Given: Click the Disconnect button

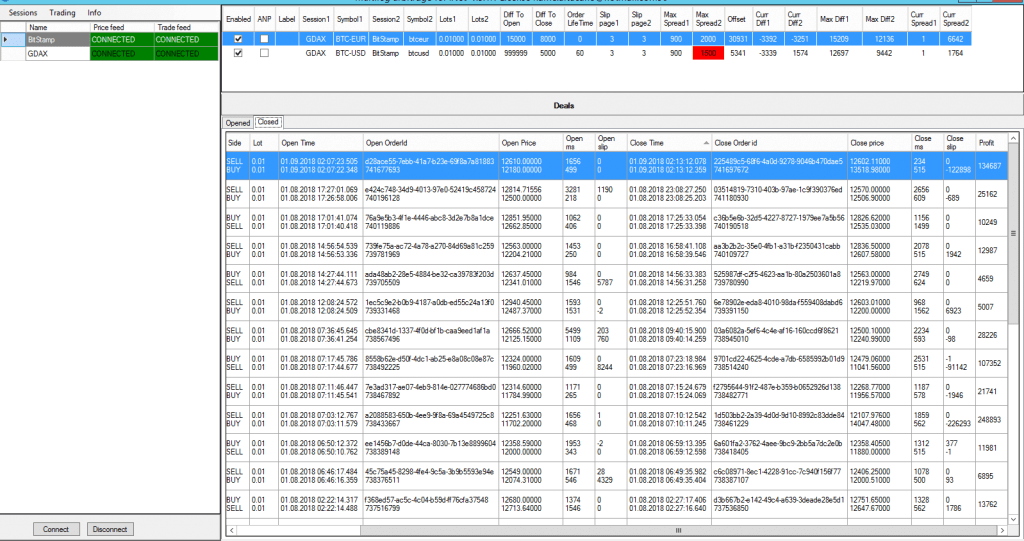Looking at the screenshot, I should [x=110, y=529].
